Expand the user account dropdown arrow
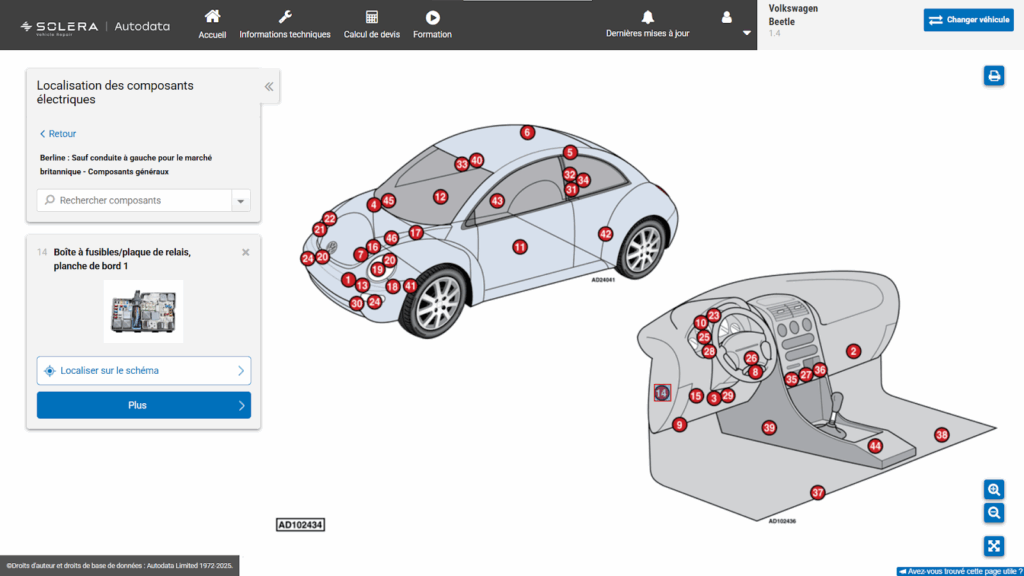This screenshot has width=1024, height=576. click(x=746, y=33)
